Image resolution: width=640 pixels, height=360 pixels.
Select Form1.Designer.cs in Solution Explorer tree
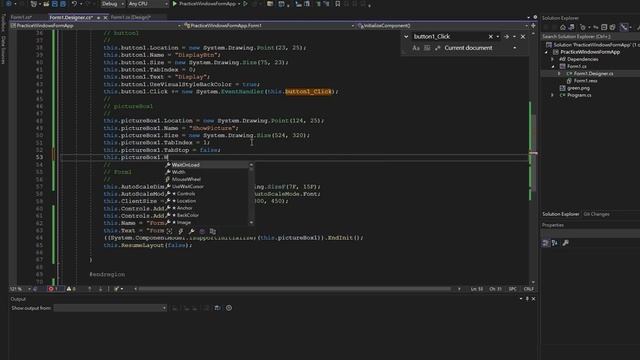pyautogui.click(x=593, y=73)
